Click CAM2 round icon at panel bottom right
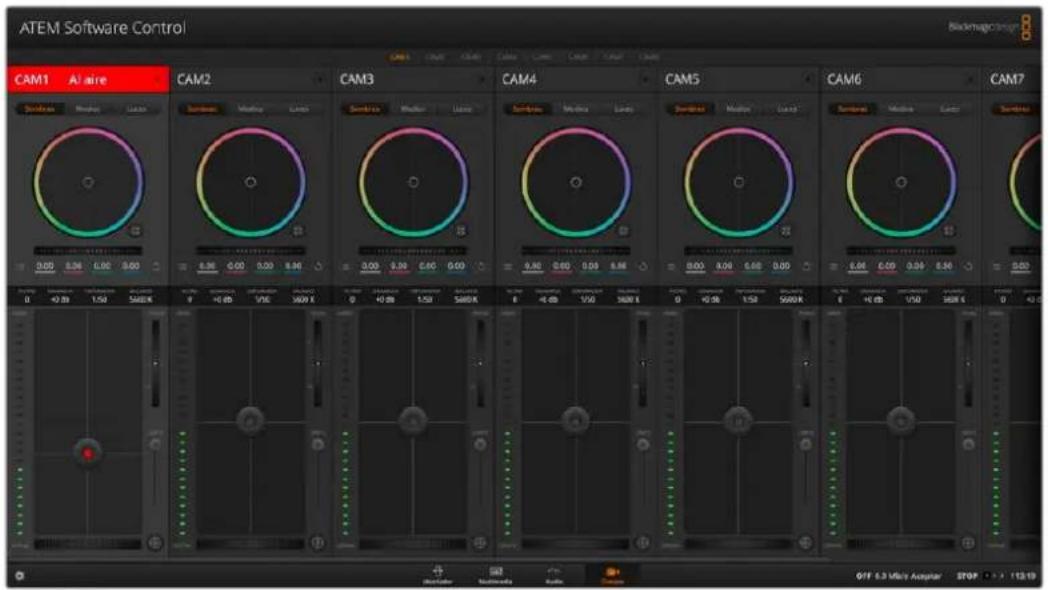The width and height of the screenshot is (1048, 590). coord(318,543)
